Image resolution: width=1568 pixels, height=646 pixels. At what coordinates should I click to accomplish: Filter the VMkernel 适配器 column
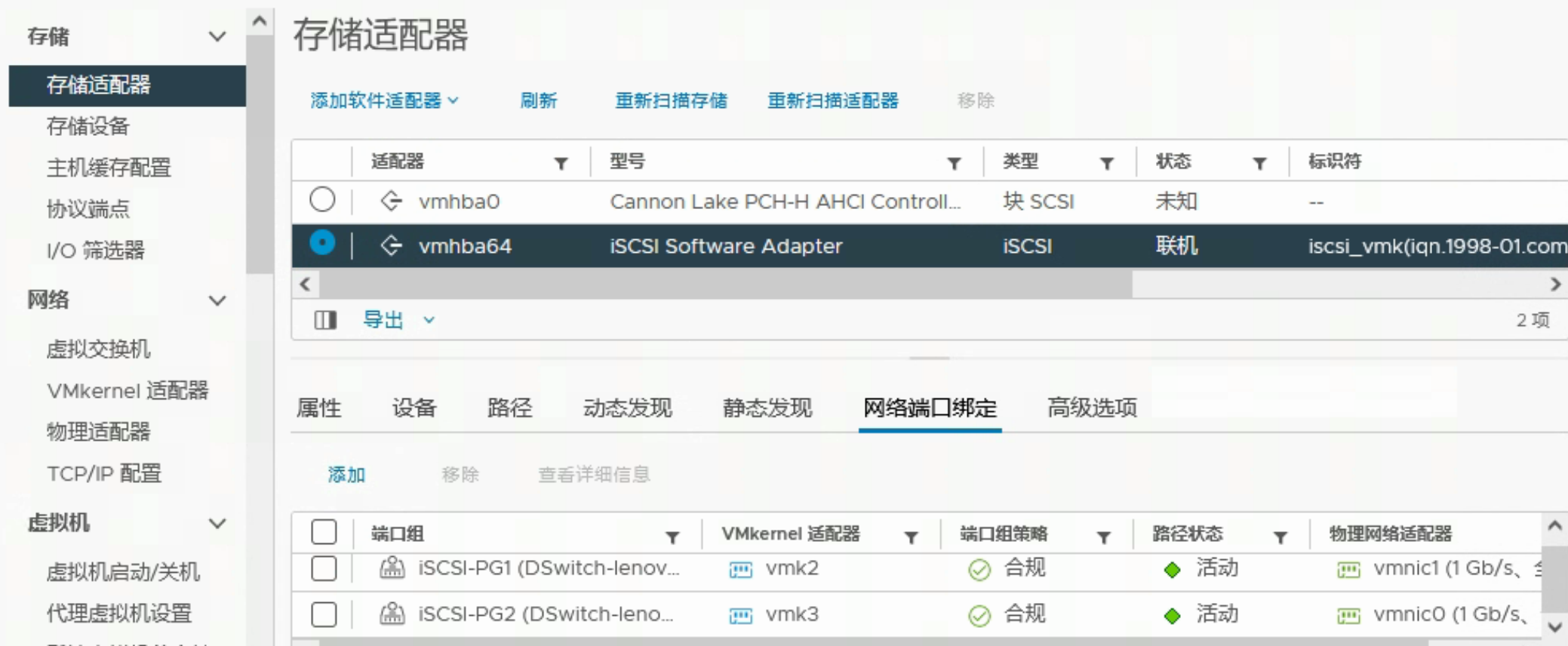[911, 537]
